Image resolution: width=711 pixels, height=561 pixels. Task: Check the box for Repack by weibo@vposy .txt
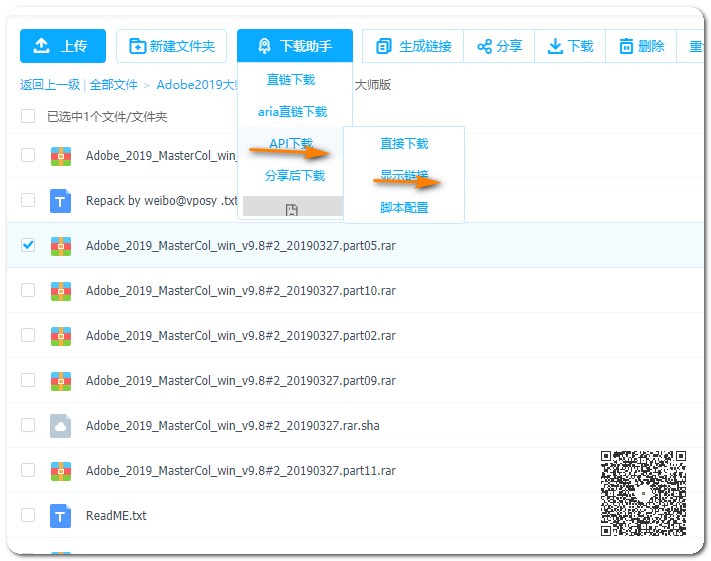[28, 200]
